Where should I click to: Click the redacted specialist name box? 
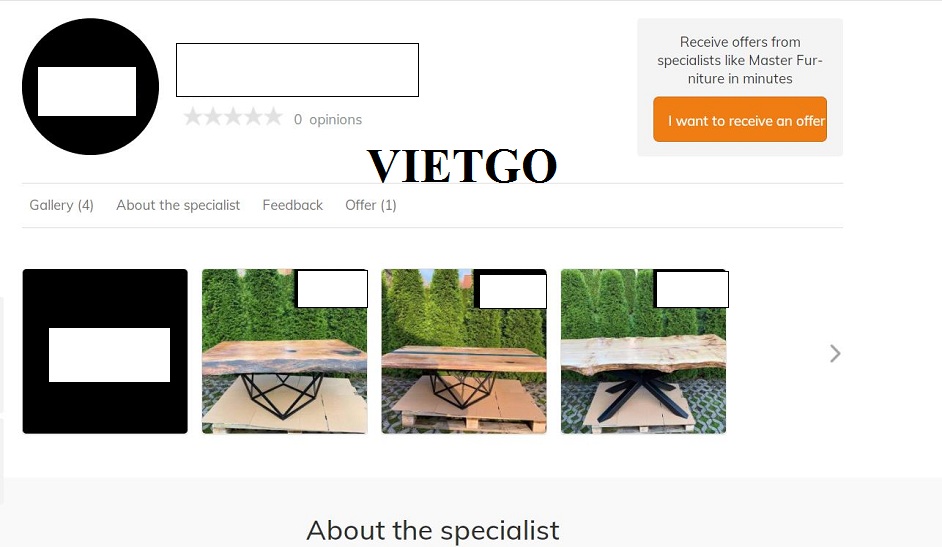pos(297,70)
